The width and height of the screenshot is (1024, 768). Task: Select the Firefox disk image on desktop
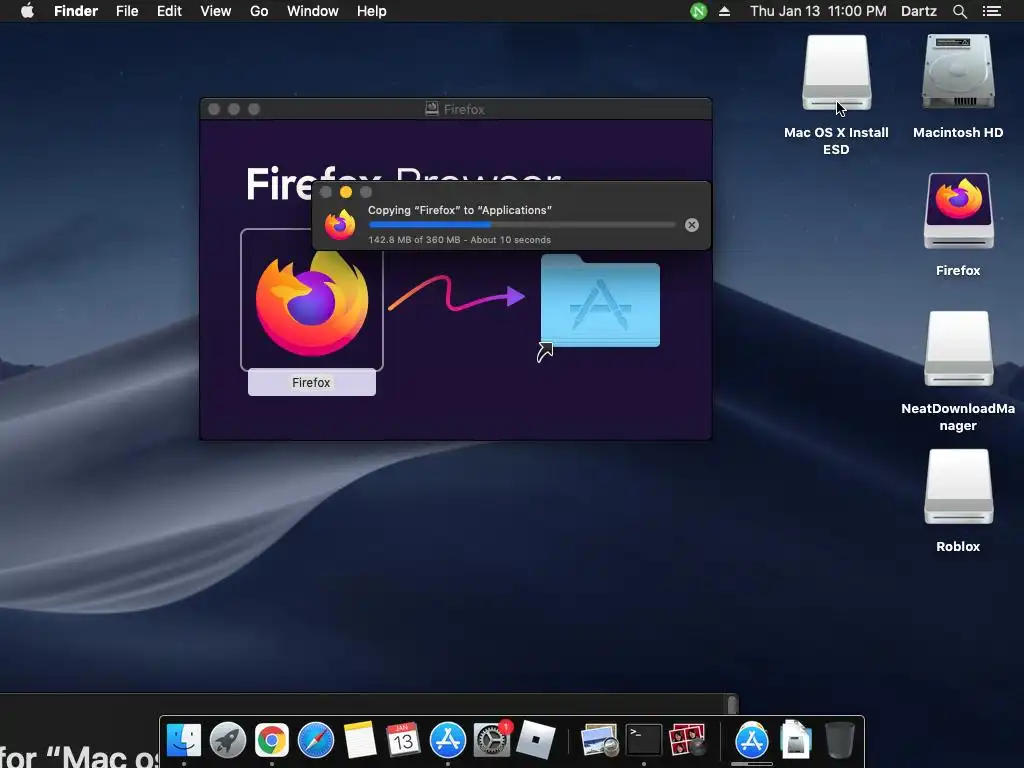click(958, 211)
